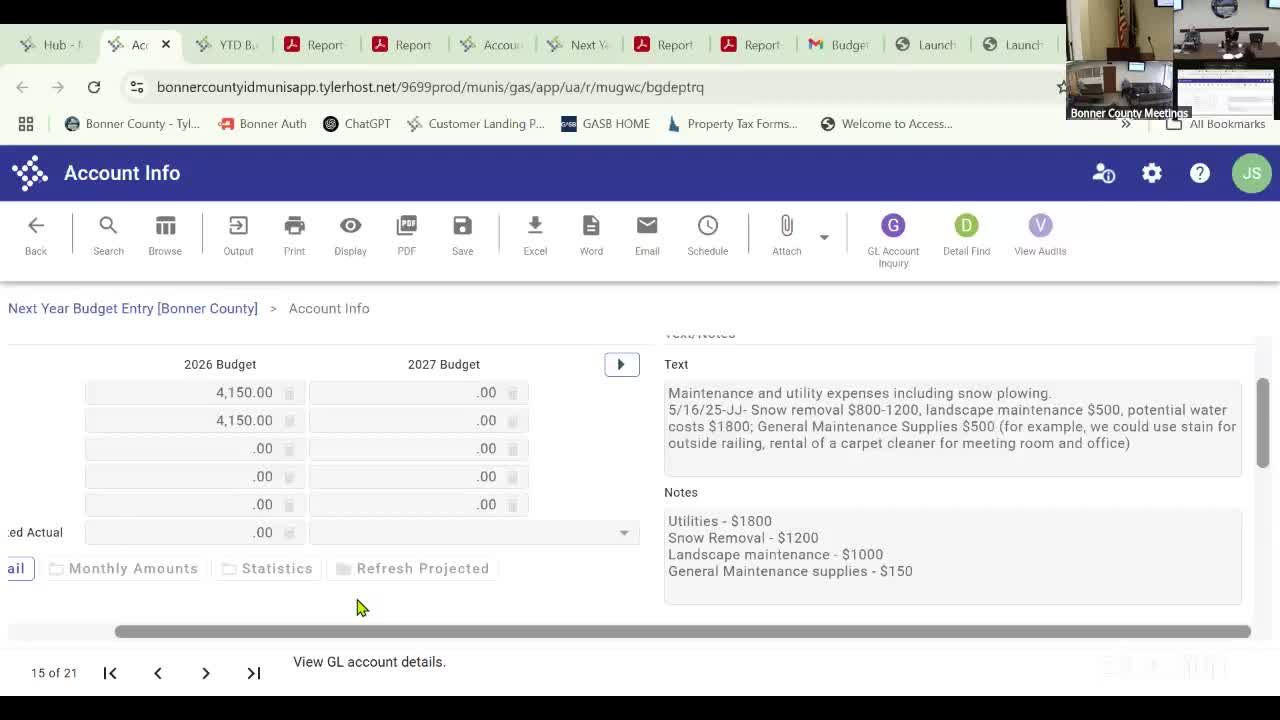Switch to the Next Ye browser tab
1280x720 pixels.
pos(578,45)
